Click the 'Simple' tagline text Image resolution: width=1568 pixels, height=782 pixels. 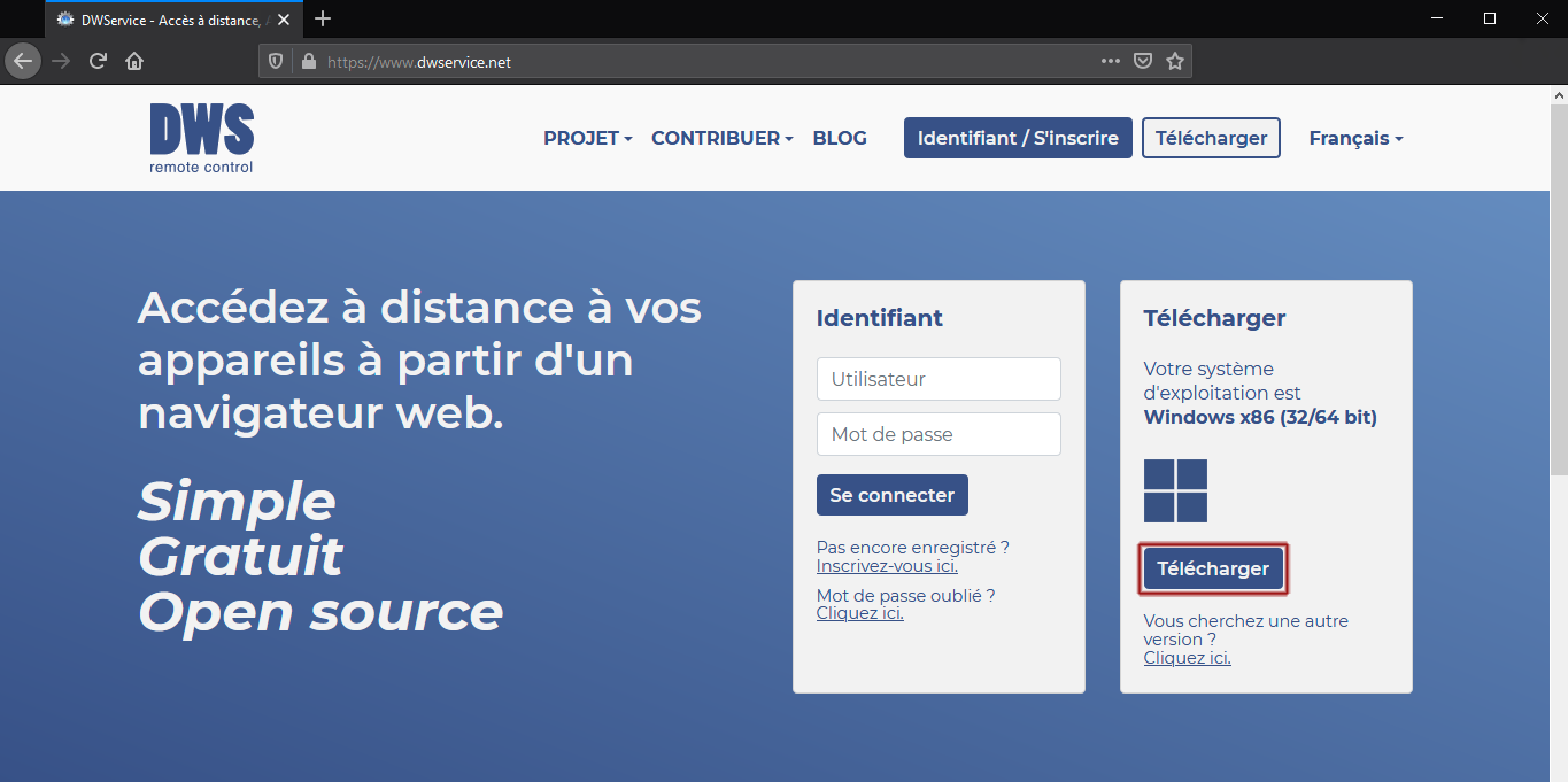[237, 502]
